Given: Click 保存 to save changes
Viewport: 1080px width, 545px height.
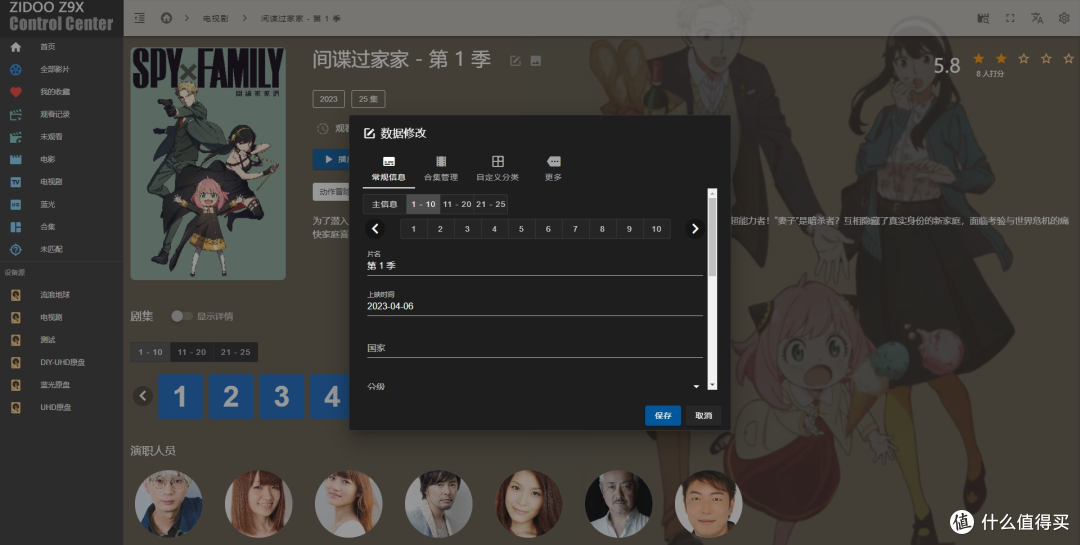Looking at the screenshot, I should tap(663, 415).
